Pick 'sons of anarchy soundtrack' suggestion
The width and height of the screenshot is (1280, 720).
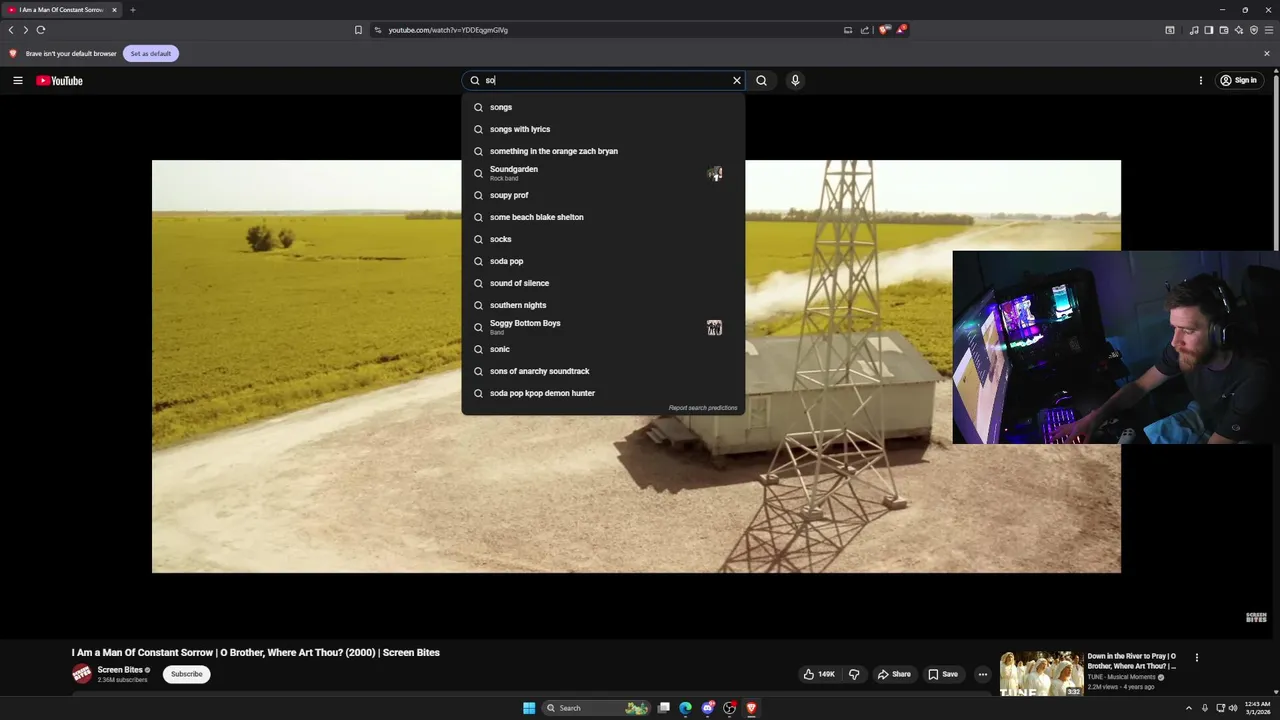coord(603,371)
